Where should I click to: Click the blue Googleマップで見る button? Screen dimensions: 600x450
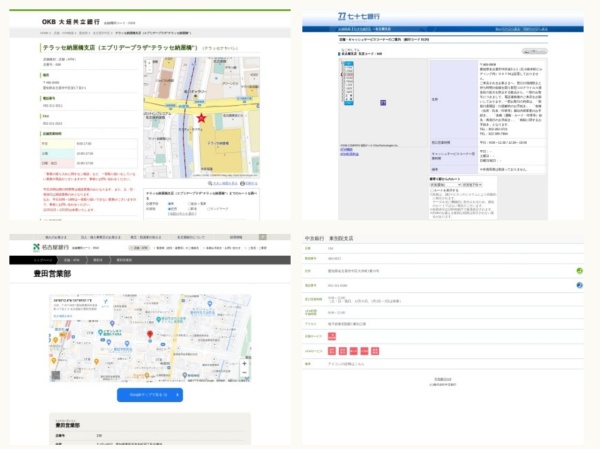tap(150, 395)
